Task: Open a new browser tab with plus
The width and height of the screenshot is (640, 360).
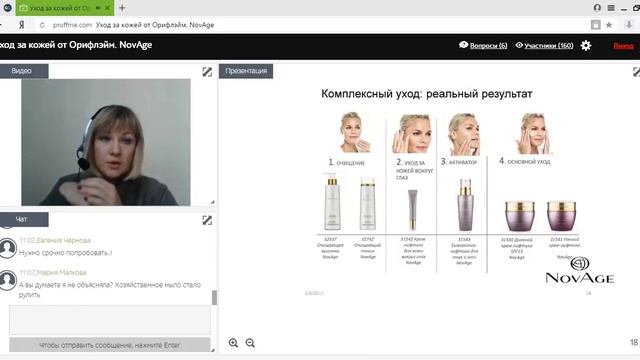Action: click(x=122, y=8)
